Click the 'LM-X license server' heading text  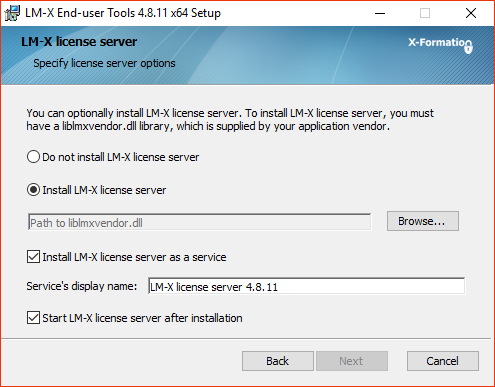[x=79, y=42]
